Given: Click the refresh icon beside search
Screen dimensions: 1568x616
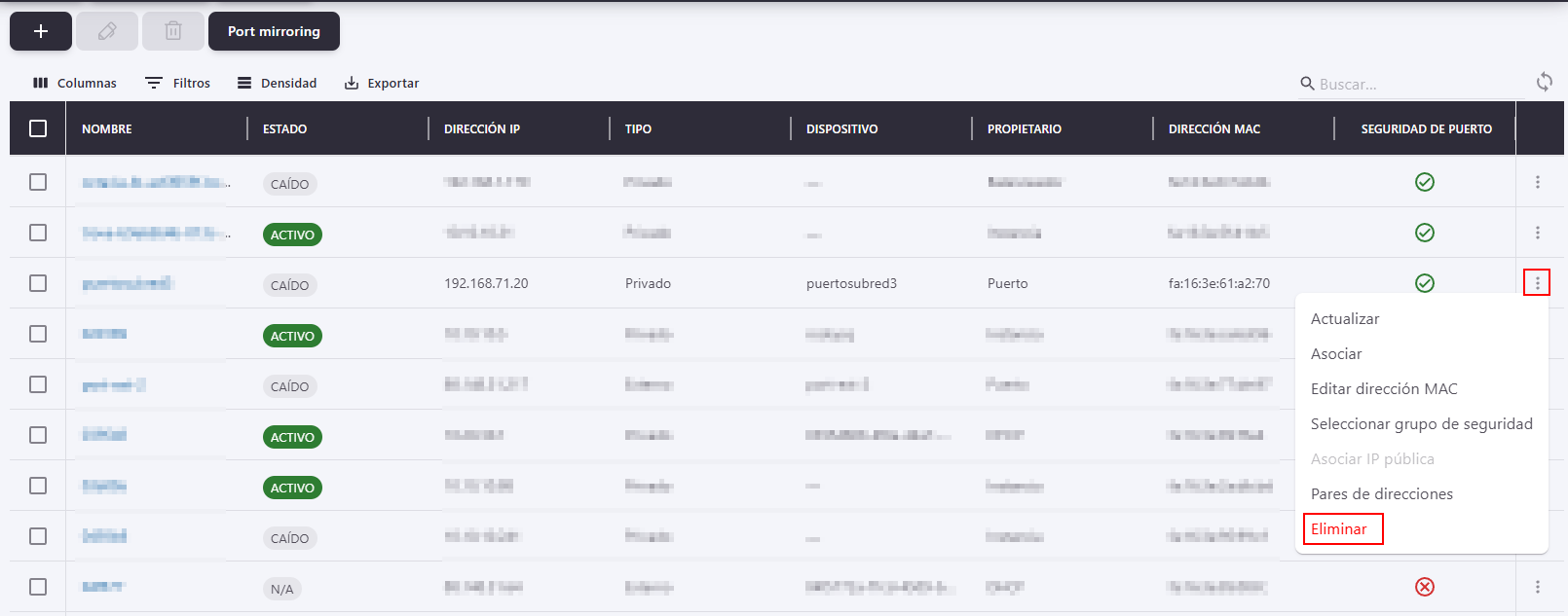Looking at the screenshot, I should tap(1545, 82).
